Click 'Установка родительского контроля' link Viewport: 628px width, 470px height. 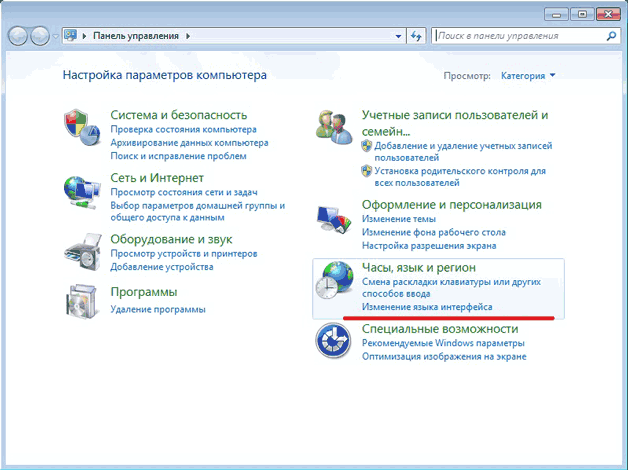click(460, 177)
